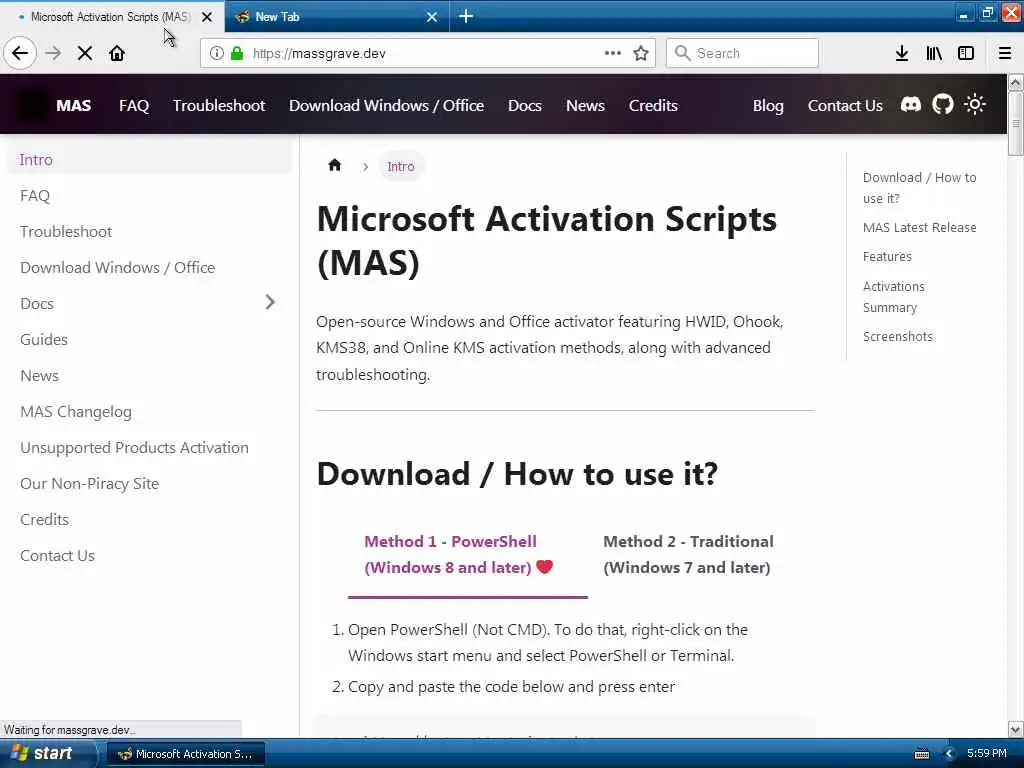Jump to MAS Latest Release section
This screenshot has height=768, width=1024.
point(920,227)
